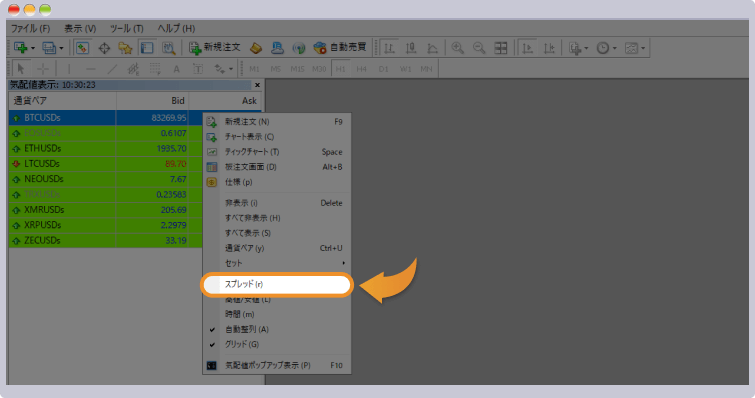Image resolution: width=755 pixels, height=398 pixels.
Task: Open the Strategy Tester magnifier icon
Action: tap(168, 48)
